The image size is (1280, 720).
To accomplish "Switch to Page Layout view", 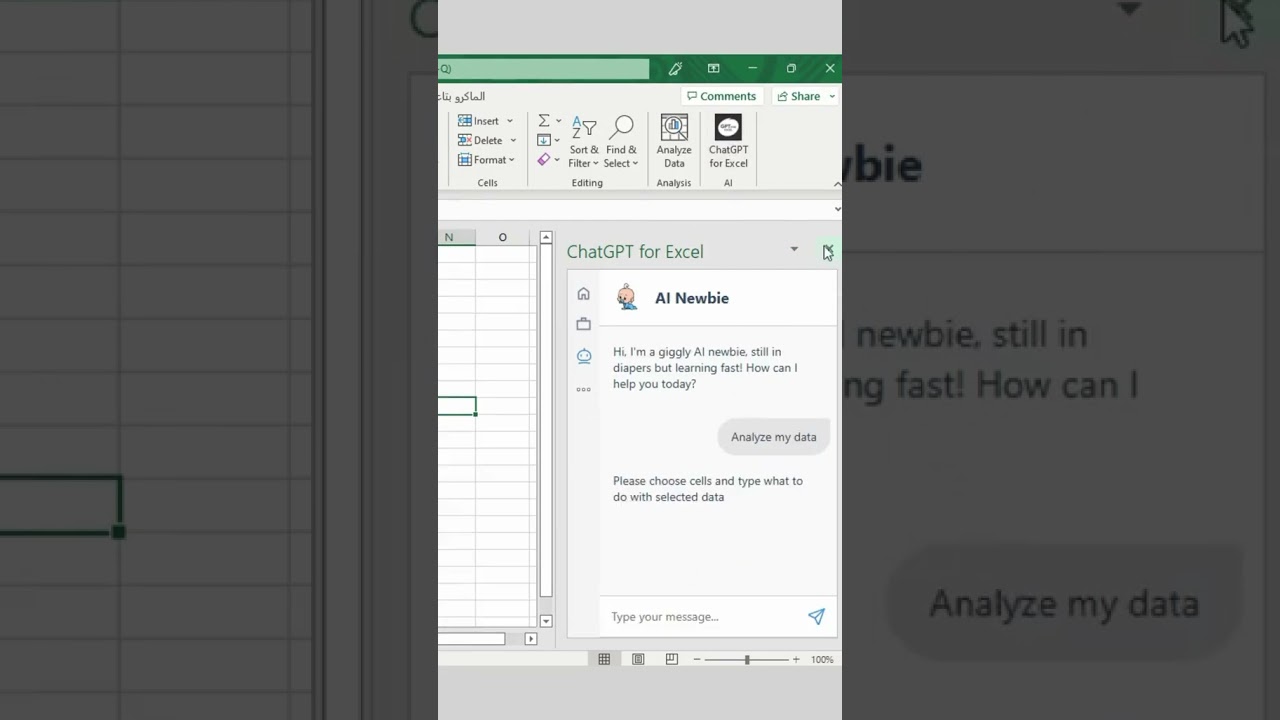I will tap(637, 659).
